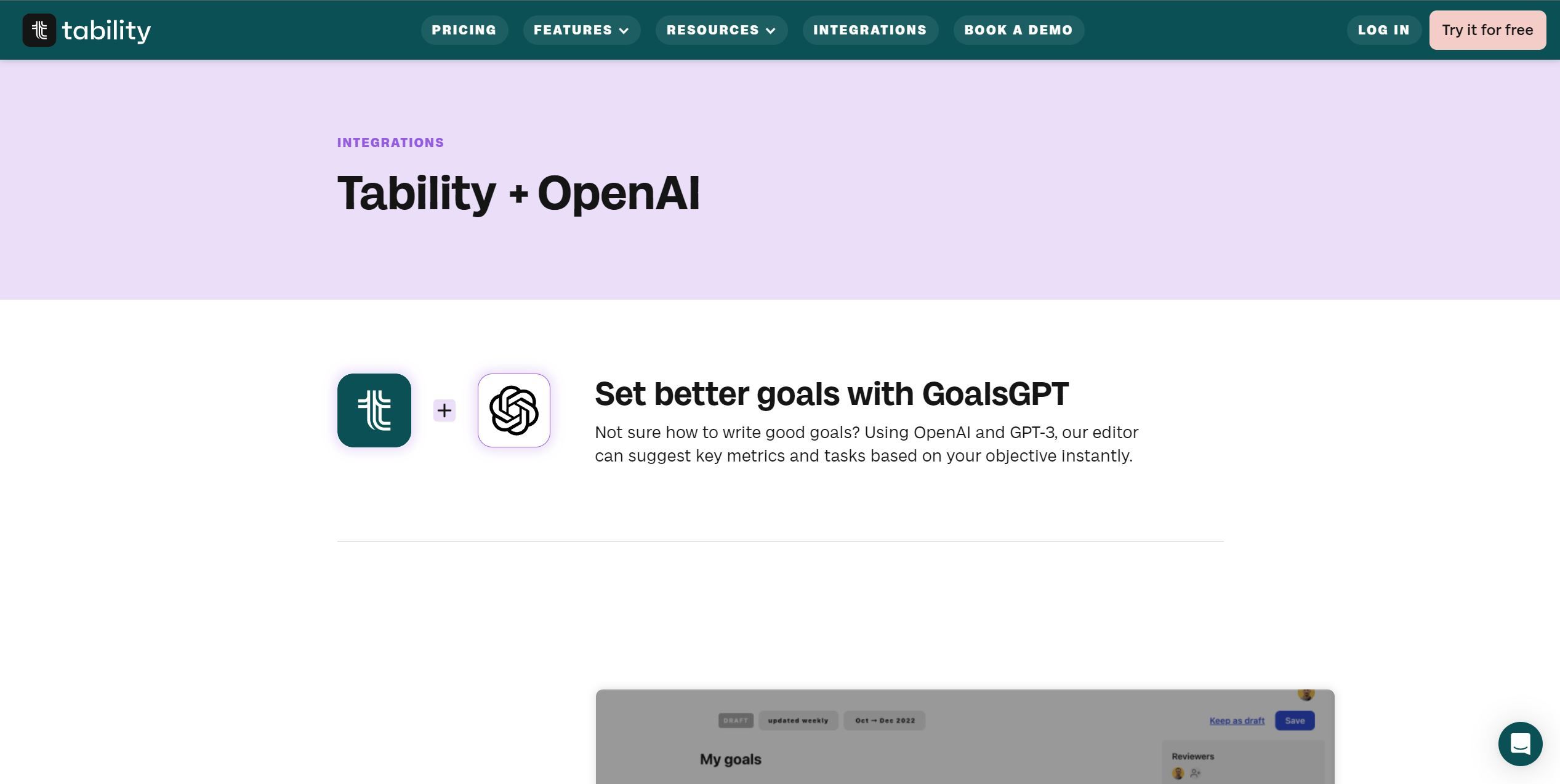The height and width of the screenshot is (784, 1560).
Task: Click the reviewer avatar under Reviewers
Action: pyautogui.click(x=1178, y=774)
